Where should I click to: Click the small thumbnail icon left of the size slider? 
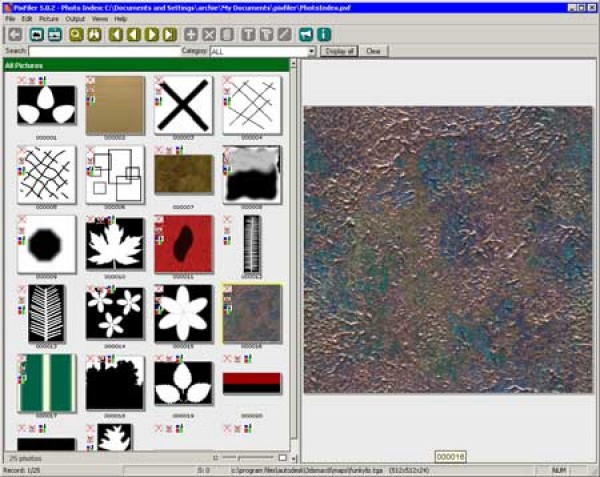[x=215, y=458]
